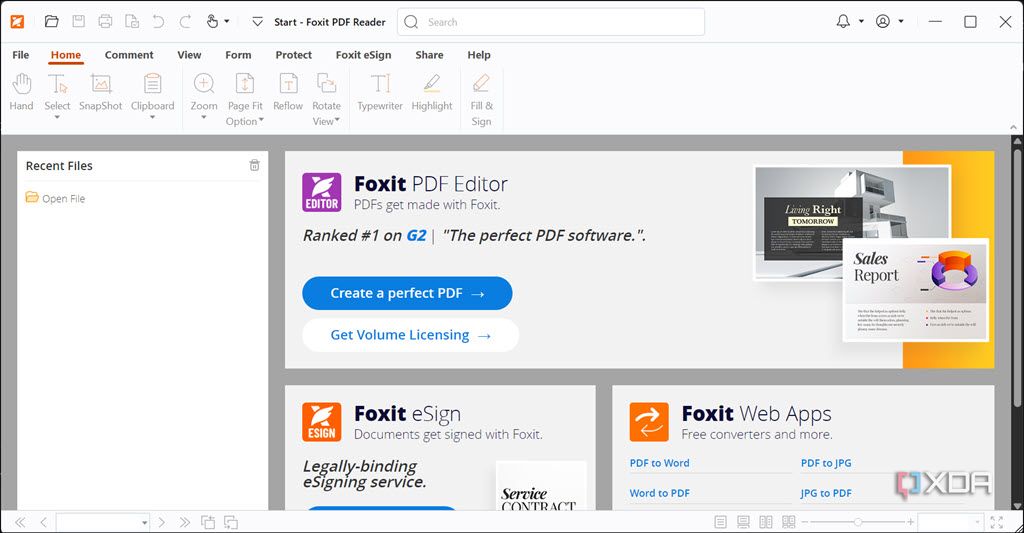Activate the SnapShot tool
Image resolution: width=1024 pixels, height=533 pixels.
click(101, 92)
